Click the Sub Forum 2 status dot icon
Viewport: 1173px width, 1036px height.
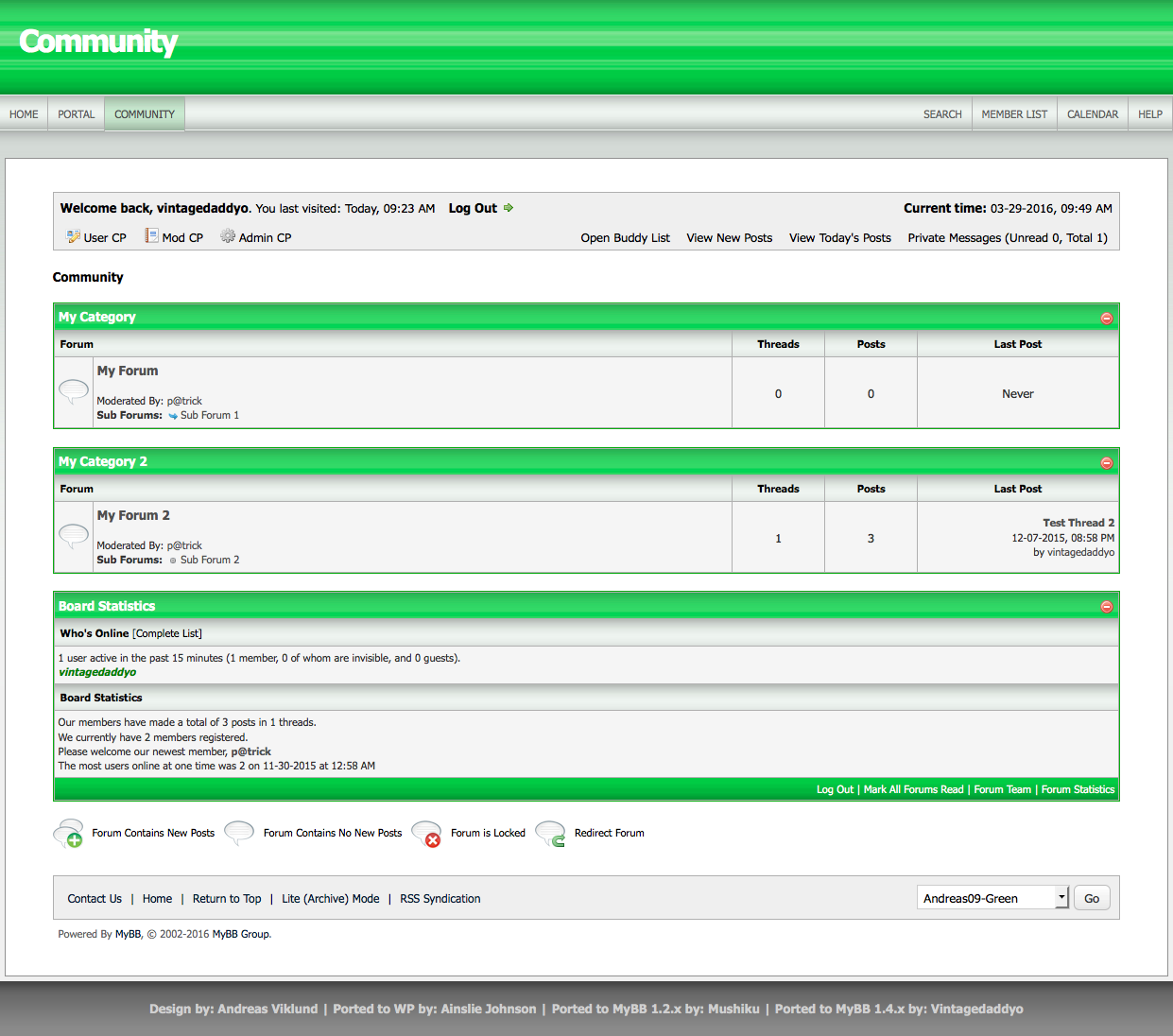(173, 561)
